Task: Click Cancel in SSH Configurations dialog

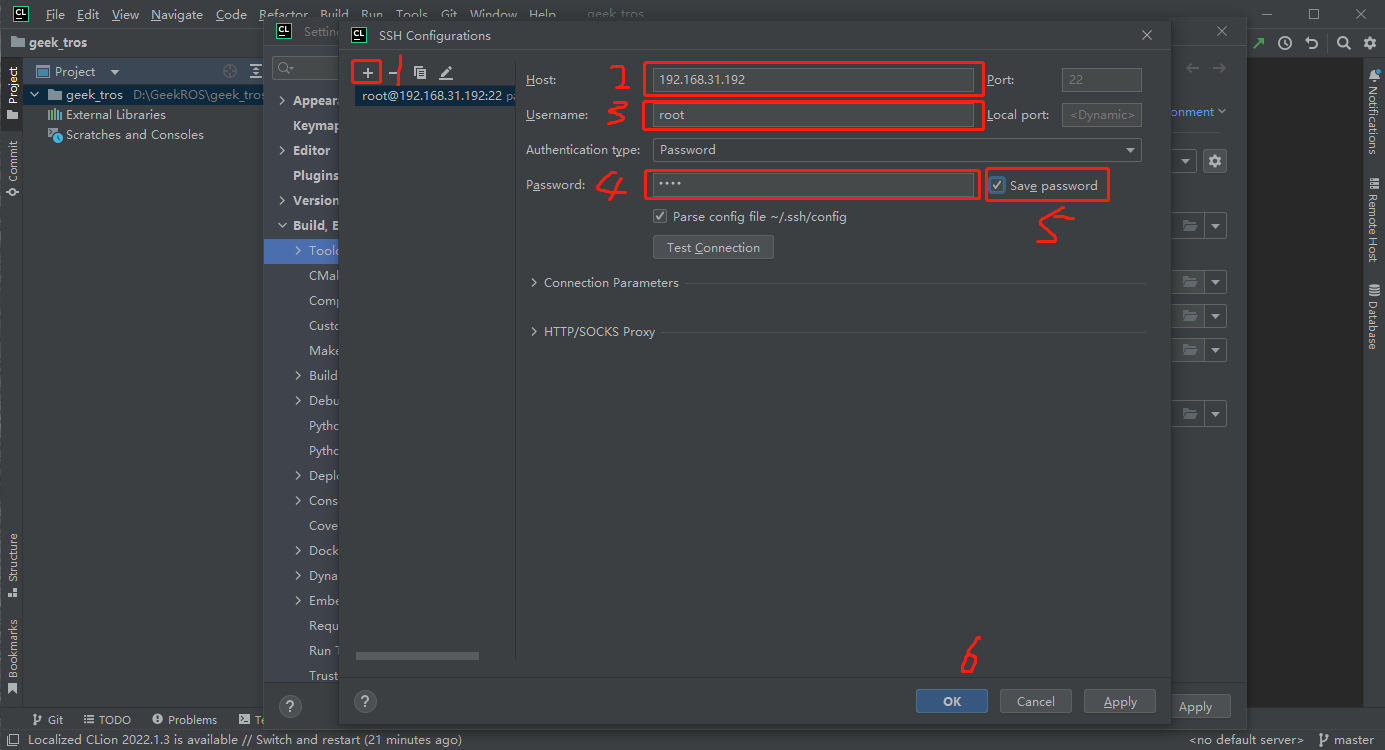Action: tap(1036, 702)
